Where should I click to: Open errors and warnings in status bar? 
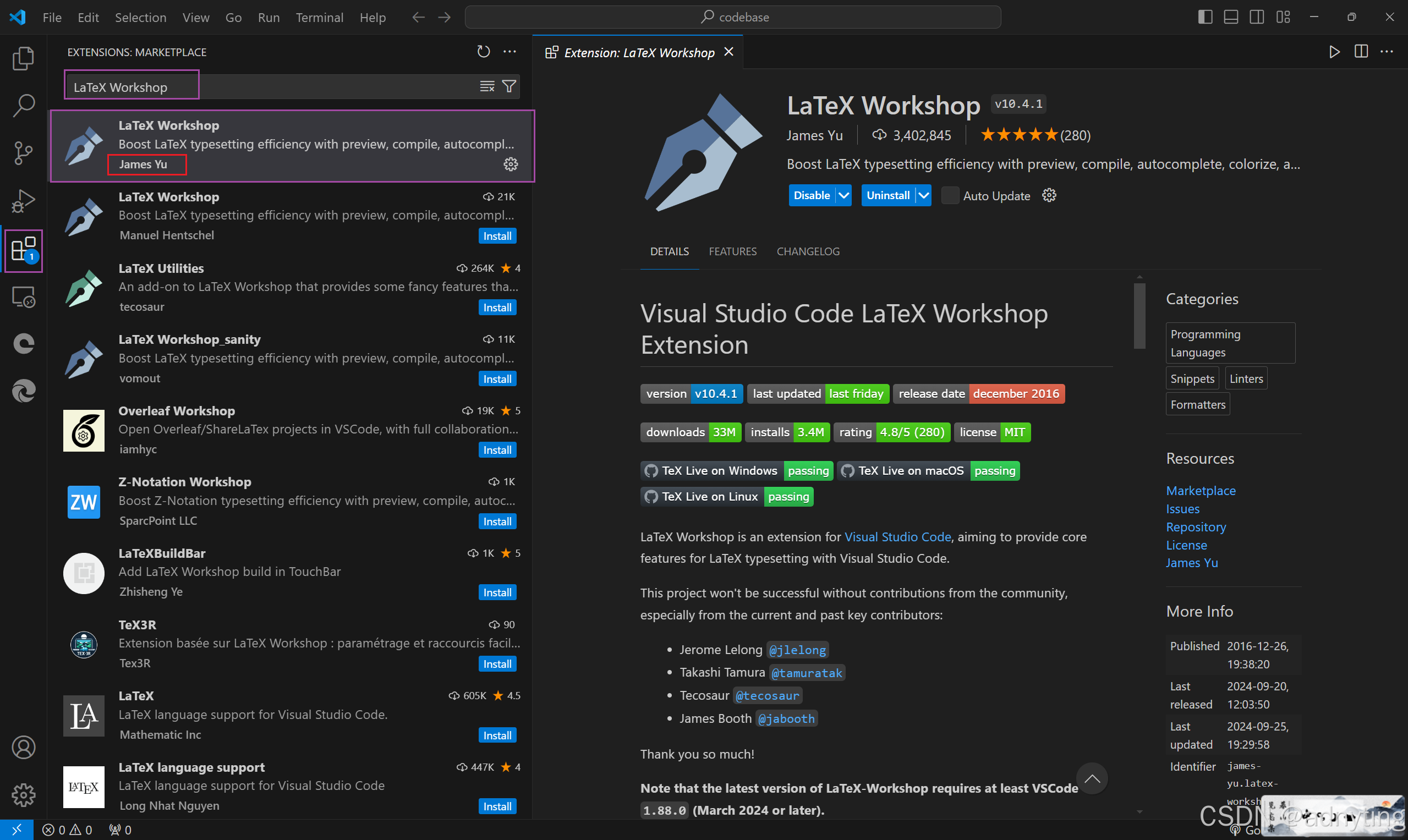coord(67,830)
